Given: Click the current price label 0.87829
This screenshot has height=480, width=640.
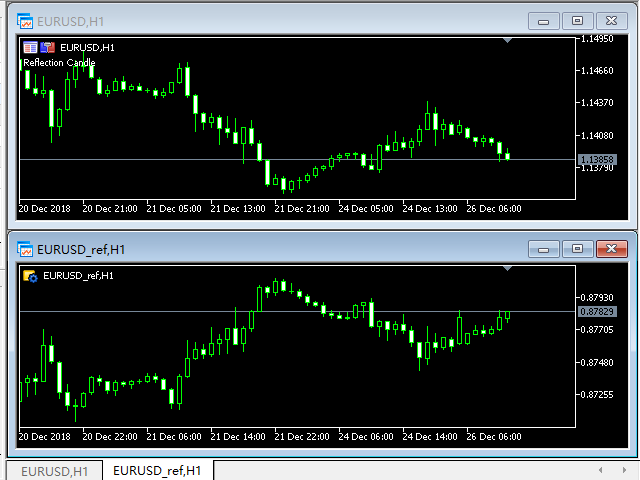Looking at the screenshot, I should click(x=597, y=312).
